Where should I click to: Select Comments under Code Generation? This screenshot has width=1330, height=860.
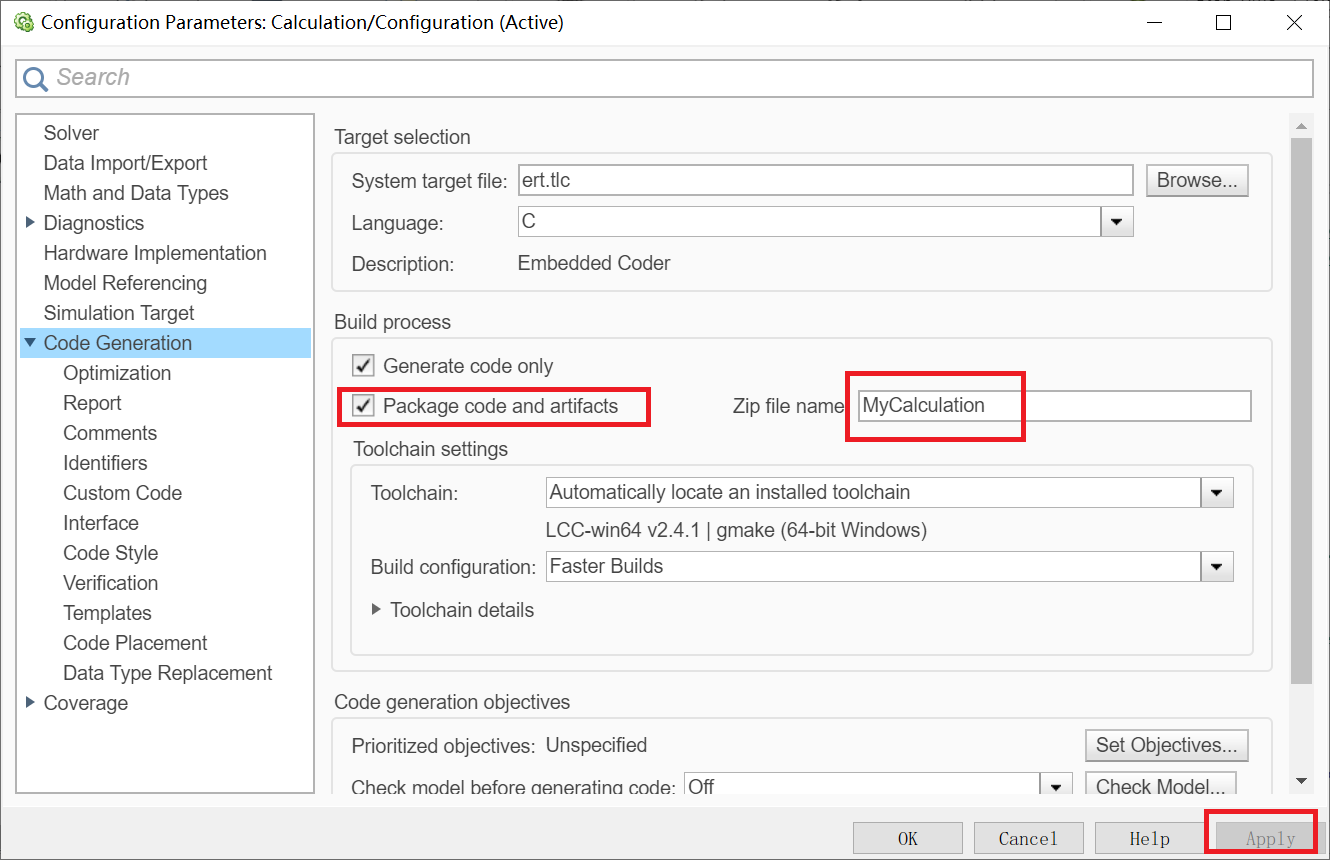pyautogui.click(x=110, y=433)
